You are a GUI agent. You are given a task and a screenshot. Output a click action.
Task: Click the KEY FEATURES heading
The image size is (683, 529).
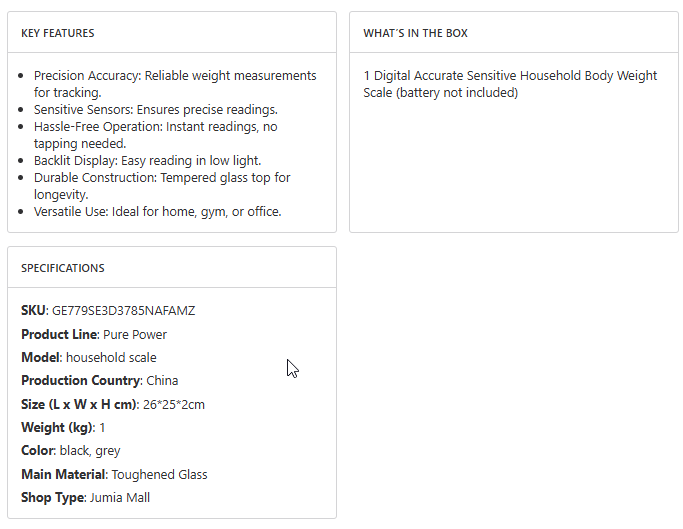click(x=58, y=33)
